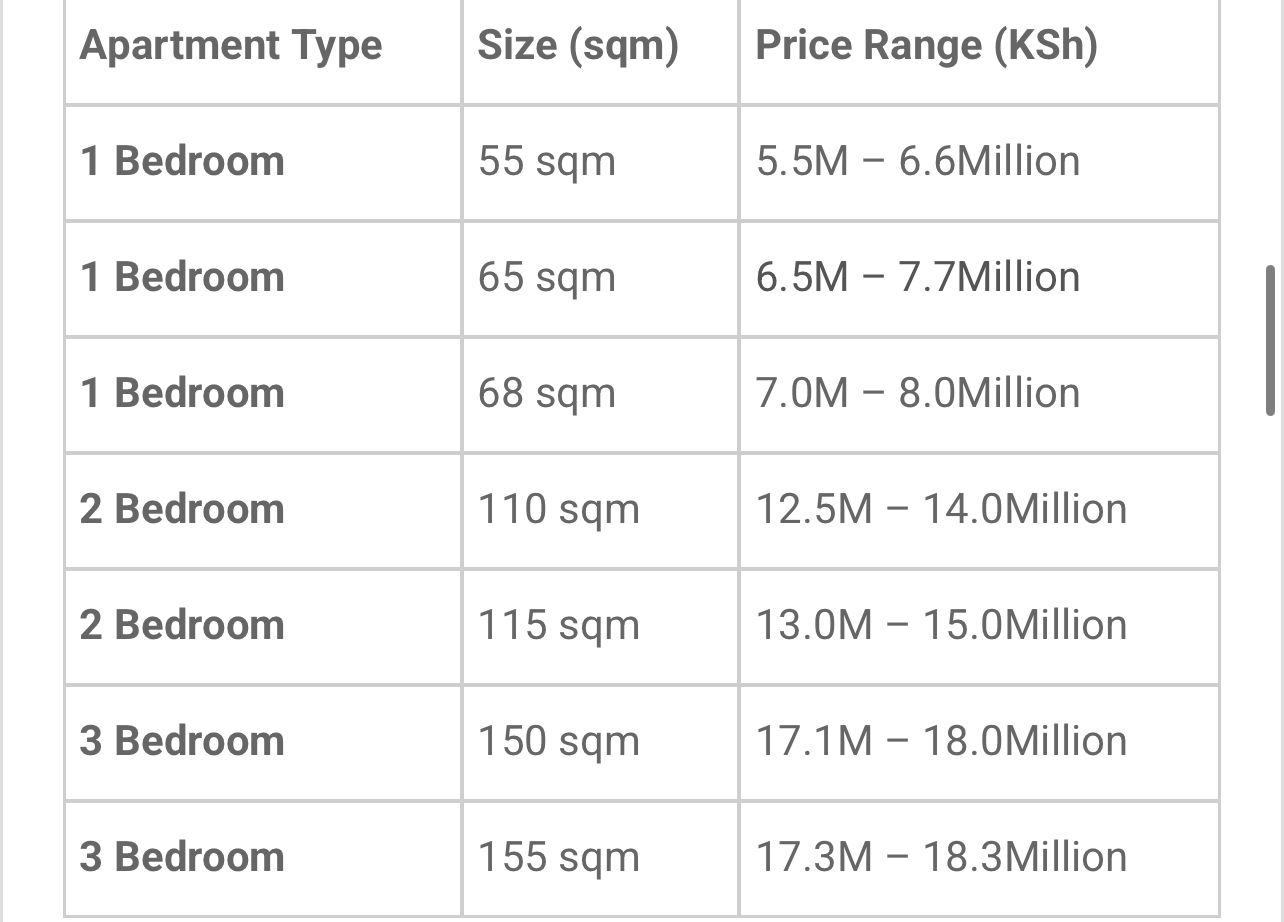
Task: Click the Size (sqm) column header
Action: pos(578,46)
